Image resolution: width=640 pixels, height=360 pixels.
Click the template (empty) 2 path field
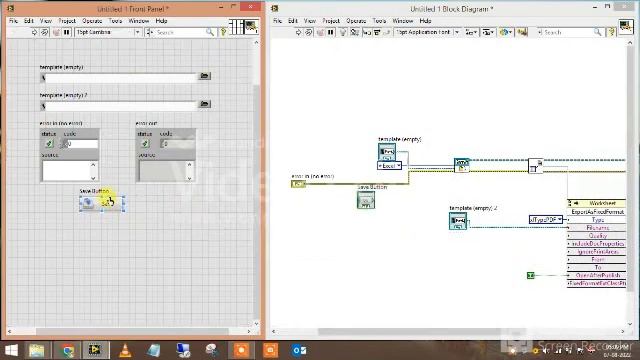pyautogui.click(x=121, y=106)
